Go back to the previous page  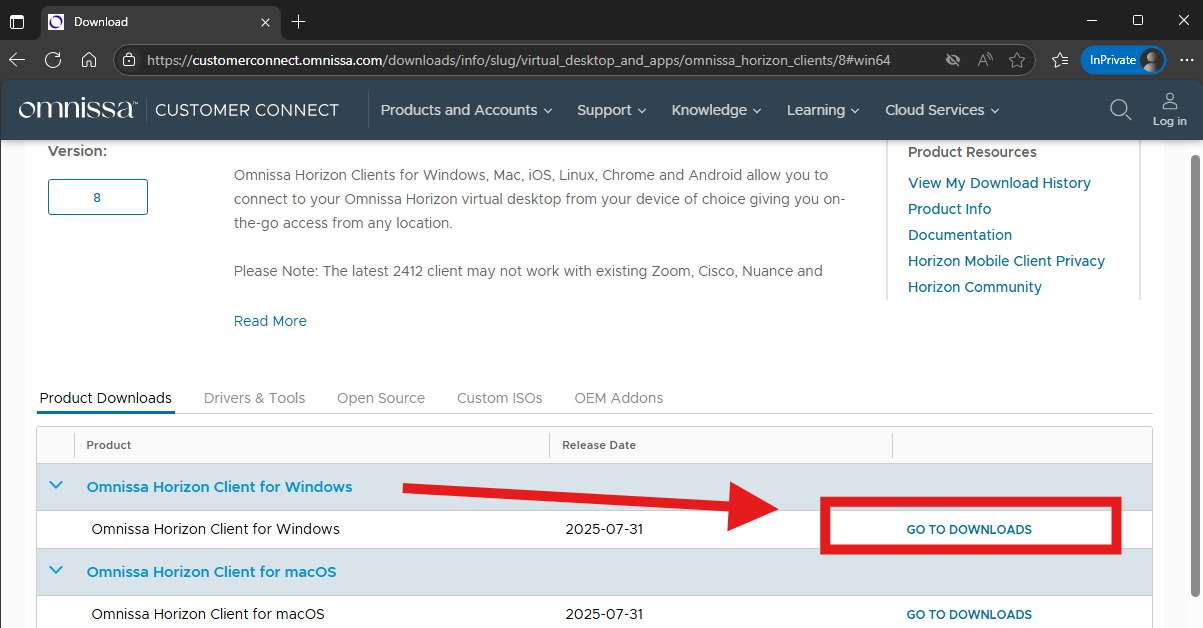(x=17, y=60)
